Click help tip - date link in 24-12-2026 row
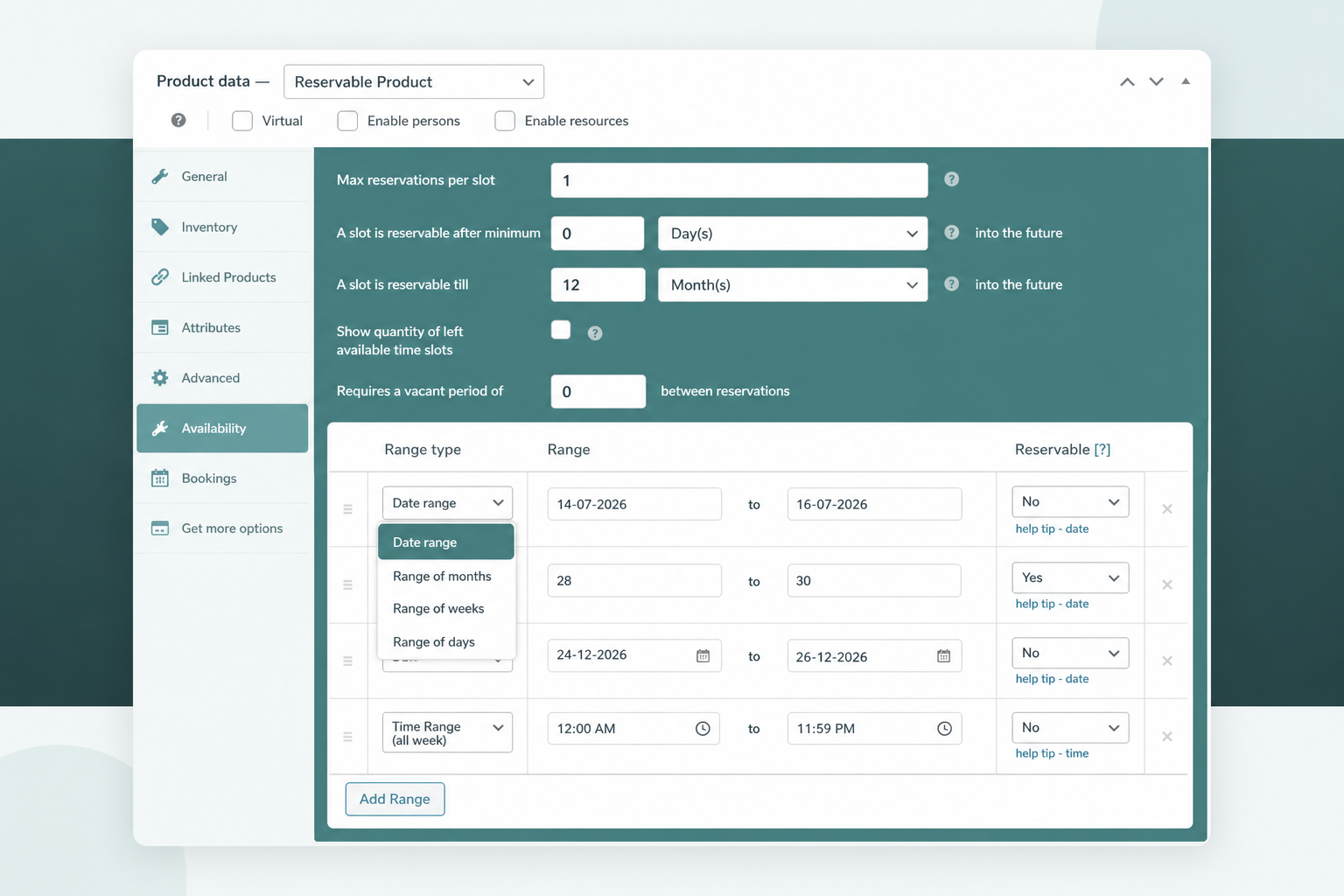 1052,679
